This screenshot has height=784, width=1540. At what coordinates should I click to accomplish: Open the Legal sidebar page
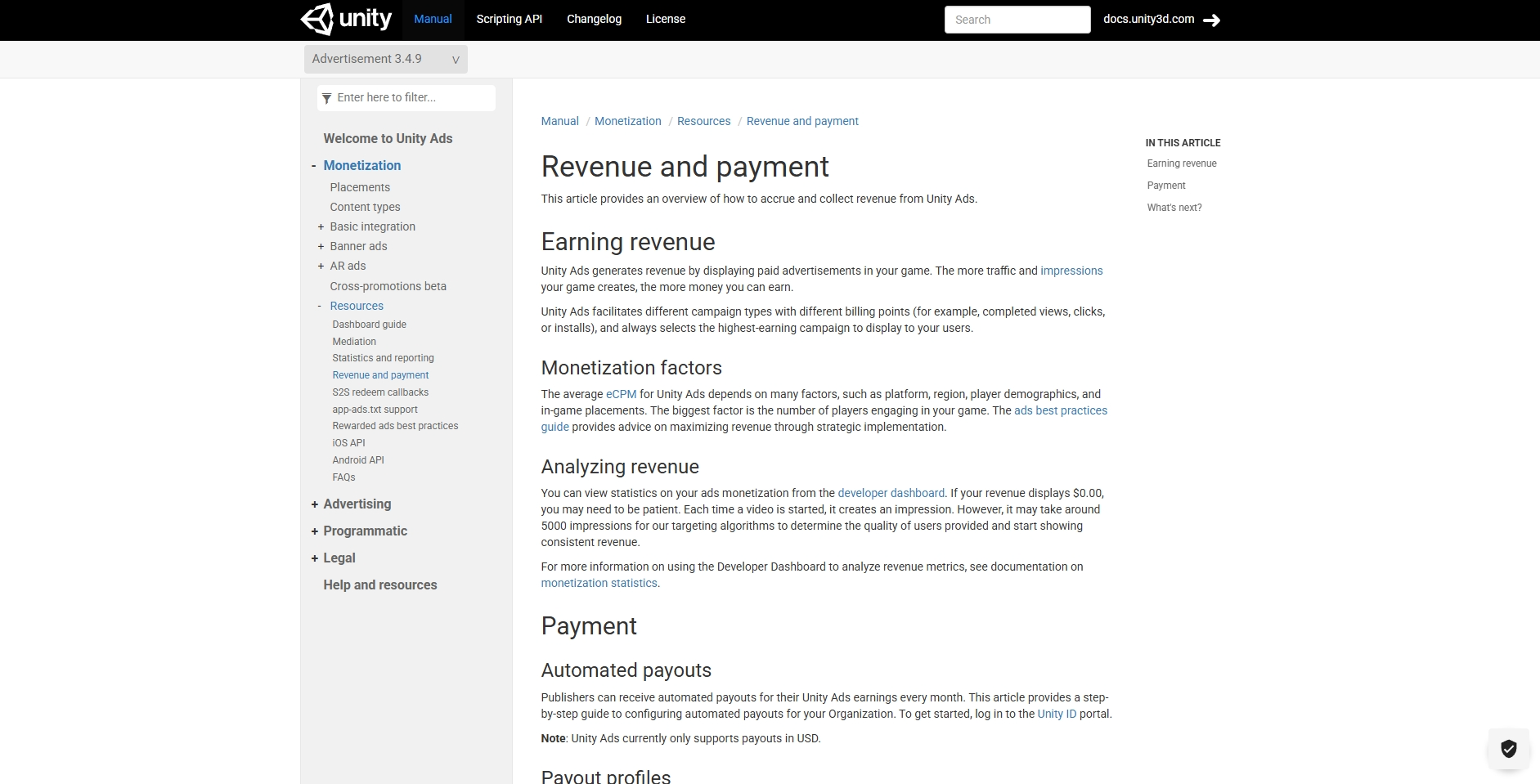point(339,558)
